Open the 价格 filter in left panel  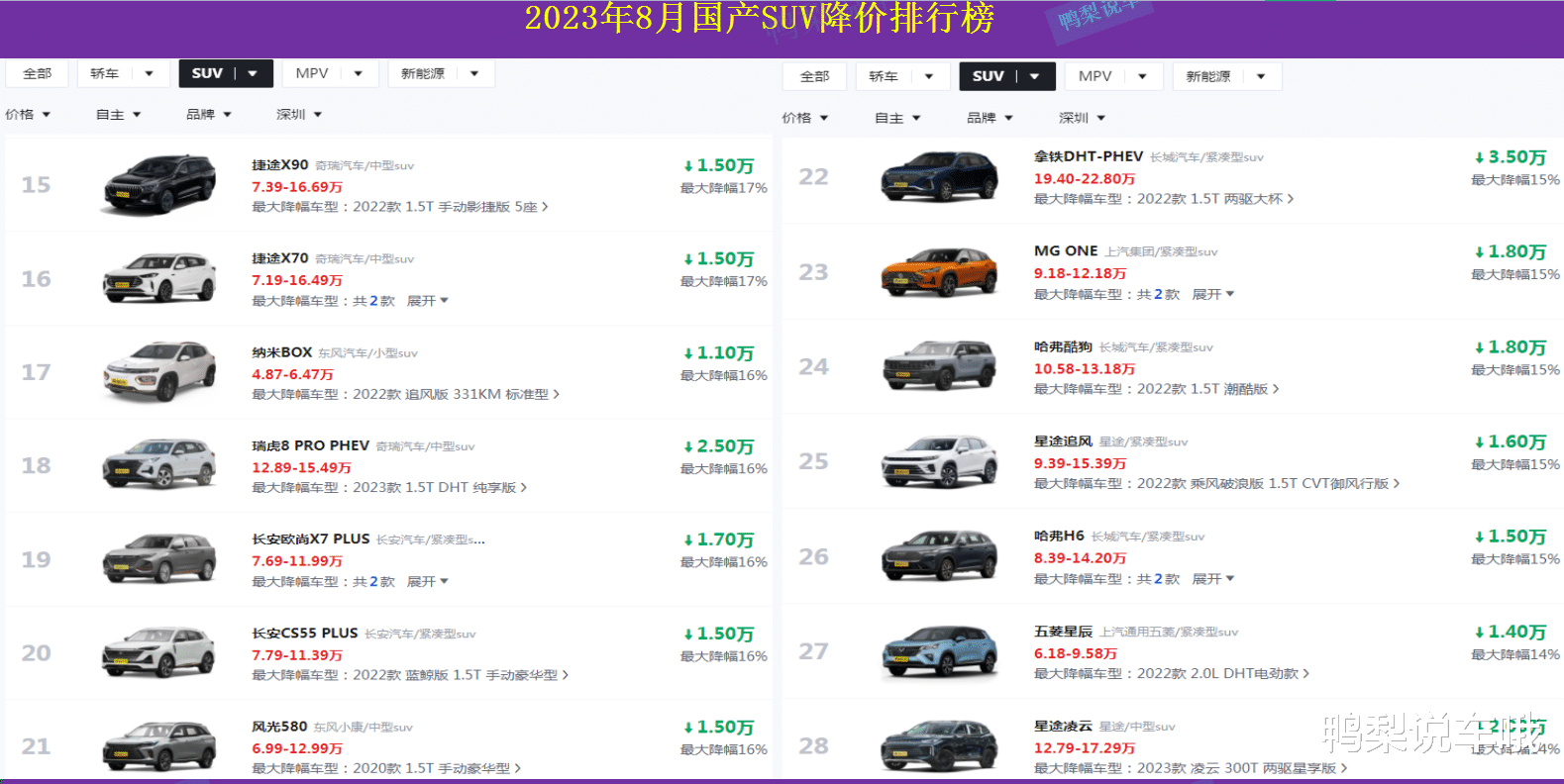pyautogui.click(x=28, y=115)
